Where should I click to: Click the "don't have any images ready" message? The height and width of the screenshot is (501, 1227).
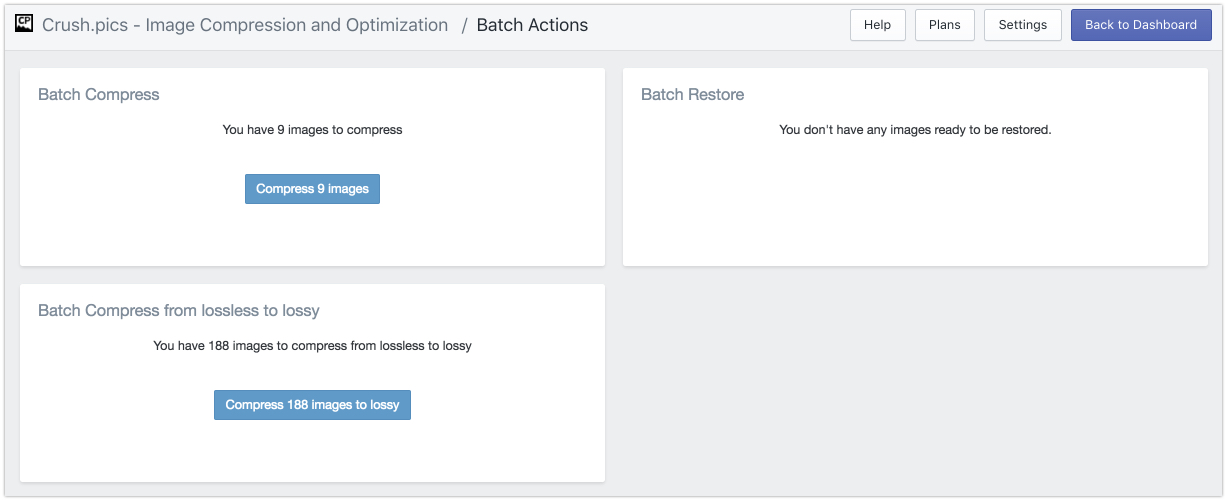[915, 130]
